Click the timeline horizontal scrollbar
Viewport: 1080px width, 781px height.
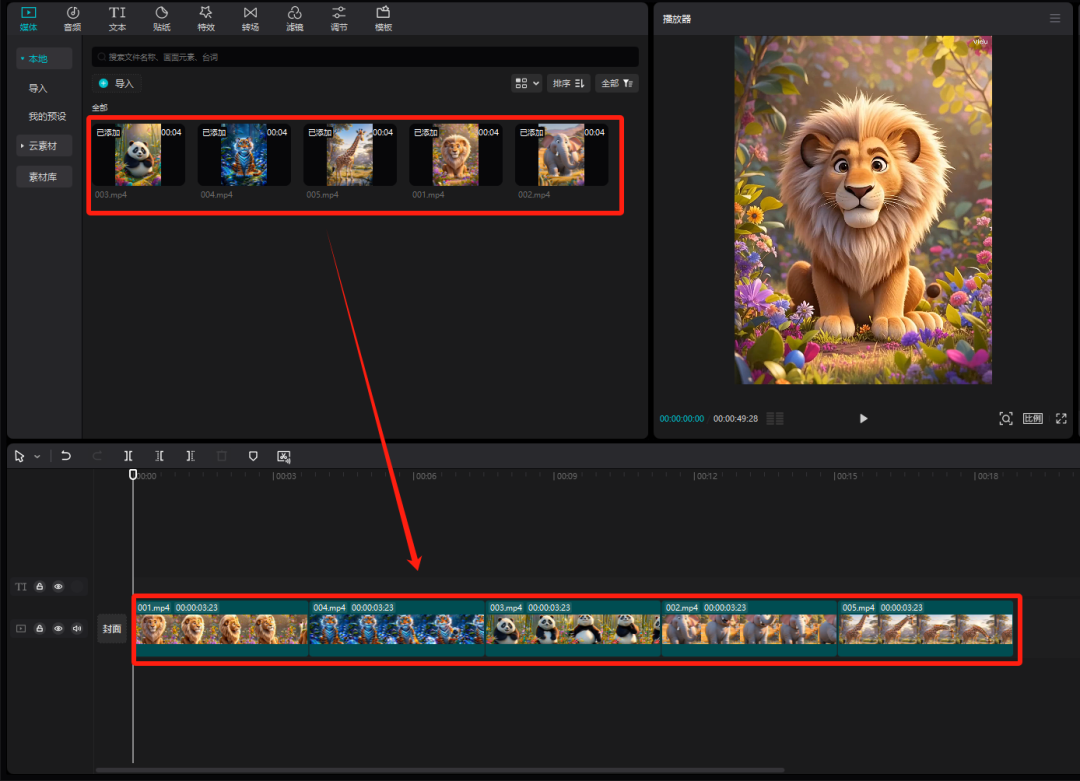(x=440, y=769)
